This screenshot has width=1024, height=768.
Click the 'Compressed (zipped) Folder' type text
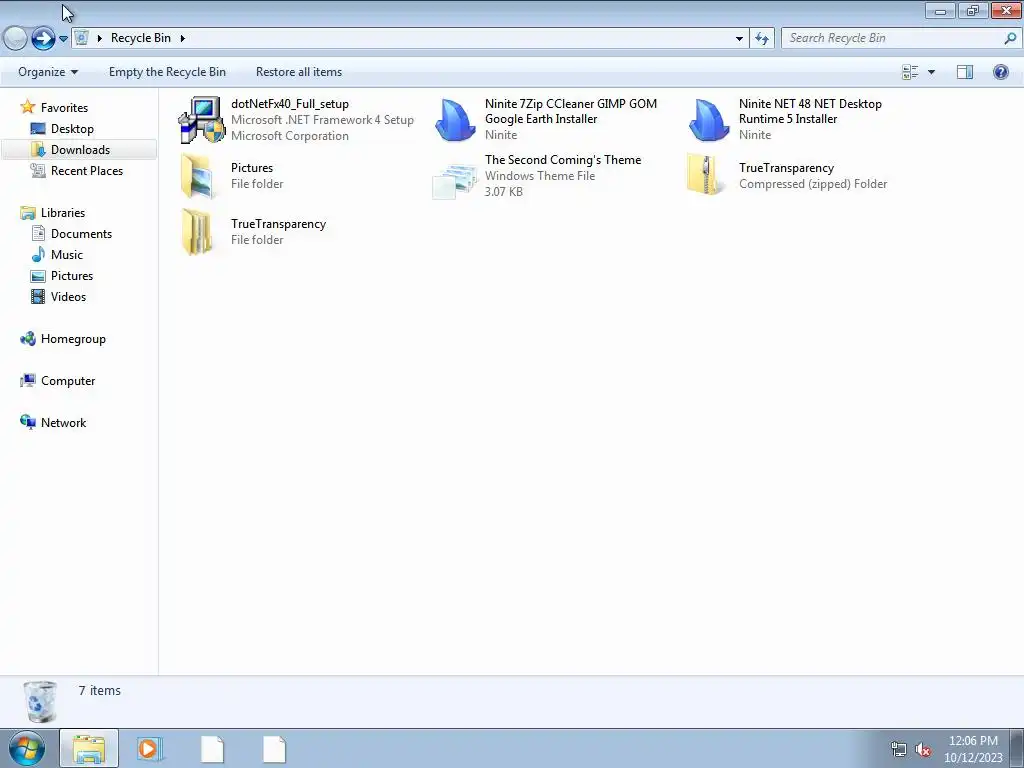click(x=813, y=184)
